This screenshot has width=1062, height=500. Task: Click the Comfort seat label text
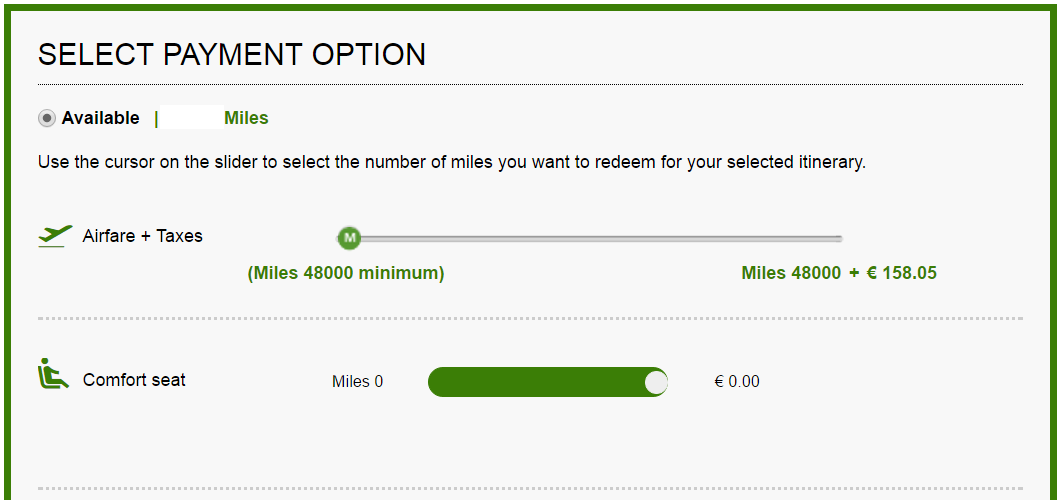click(x=134, y=379)
